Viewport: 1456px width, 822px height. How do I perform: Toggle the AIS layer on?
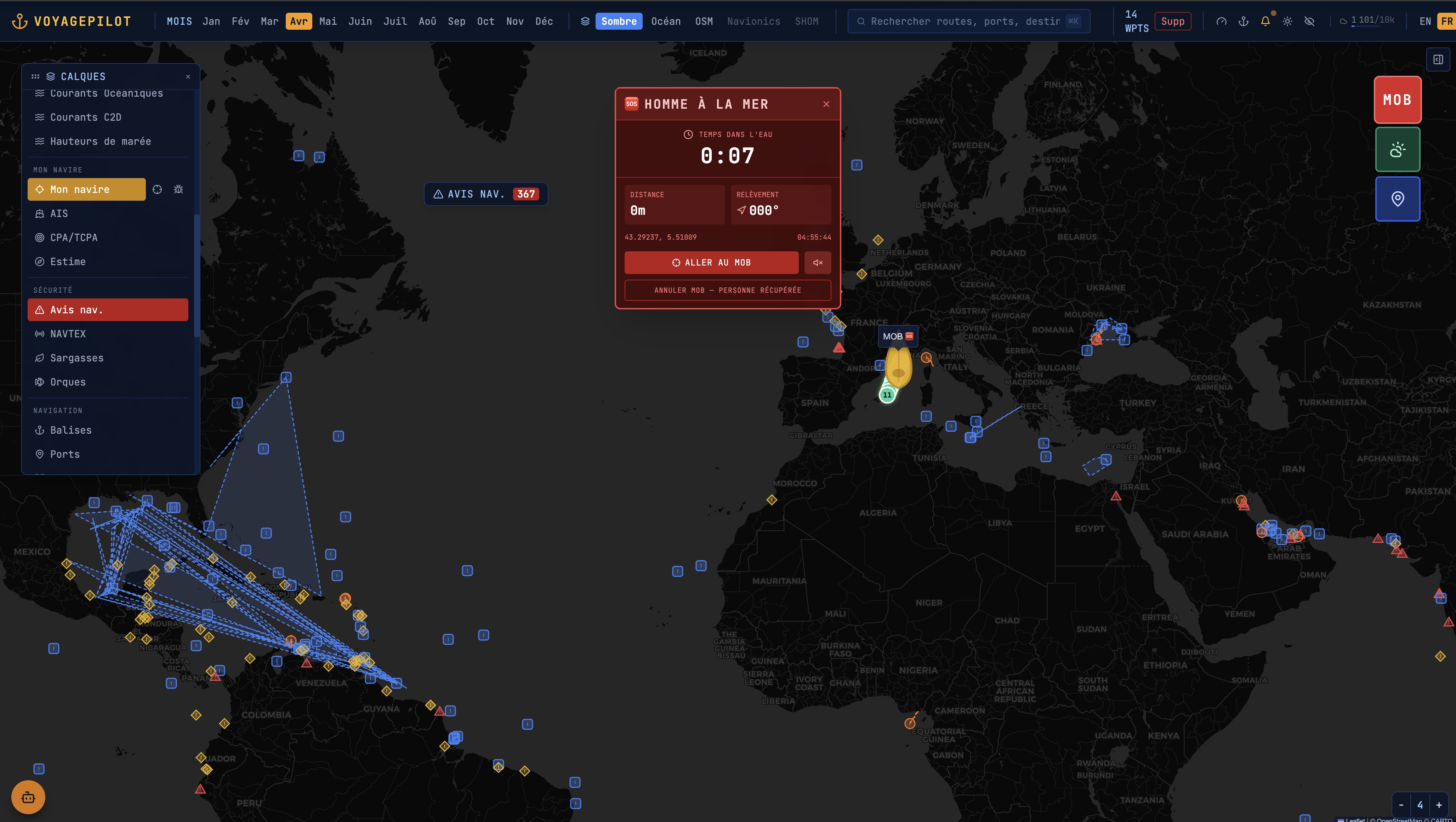point(59,213)
